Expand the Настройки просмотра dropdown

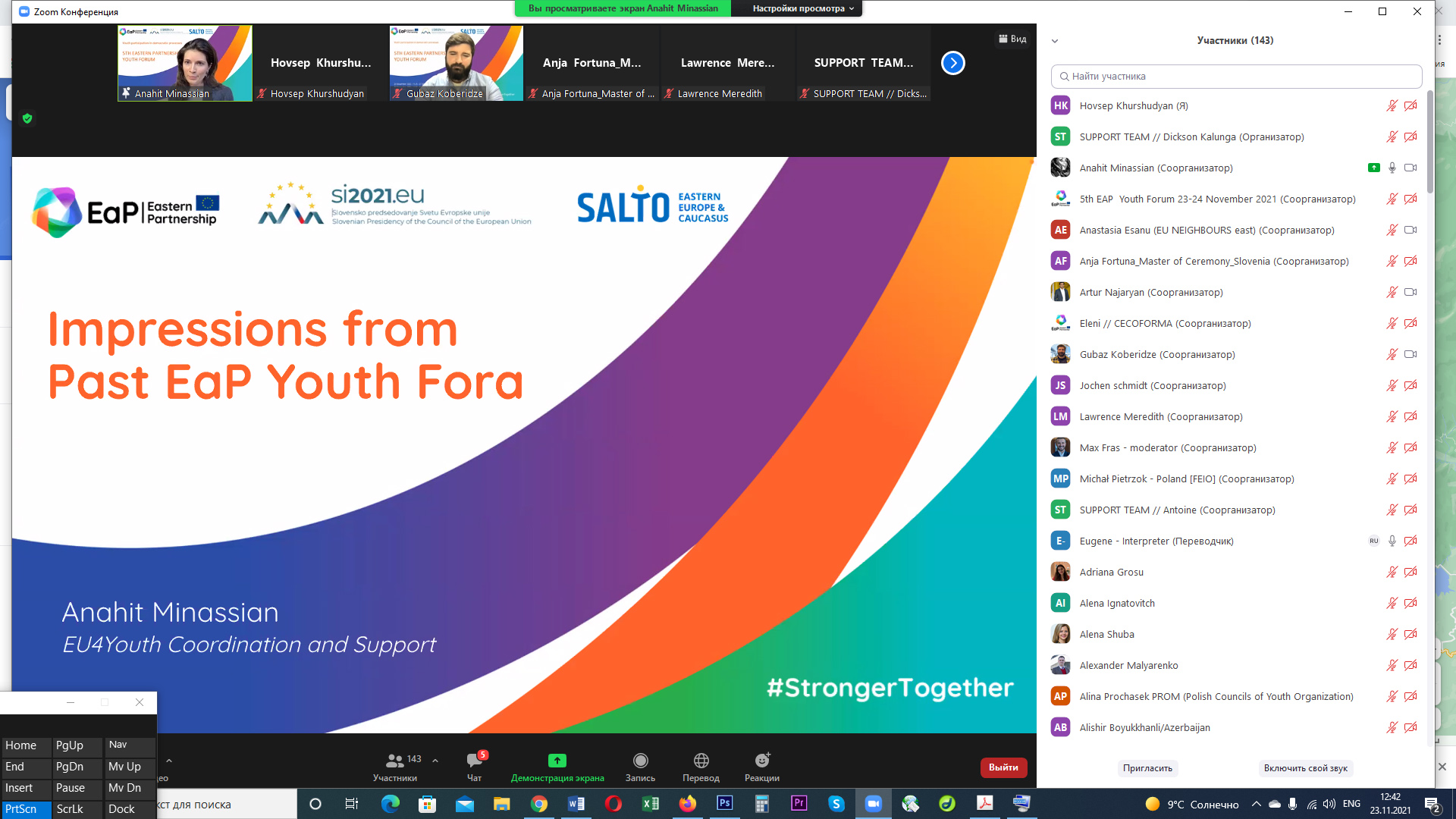click(803, 8)
